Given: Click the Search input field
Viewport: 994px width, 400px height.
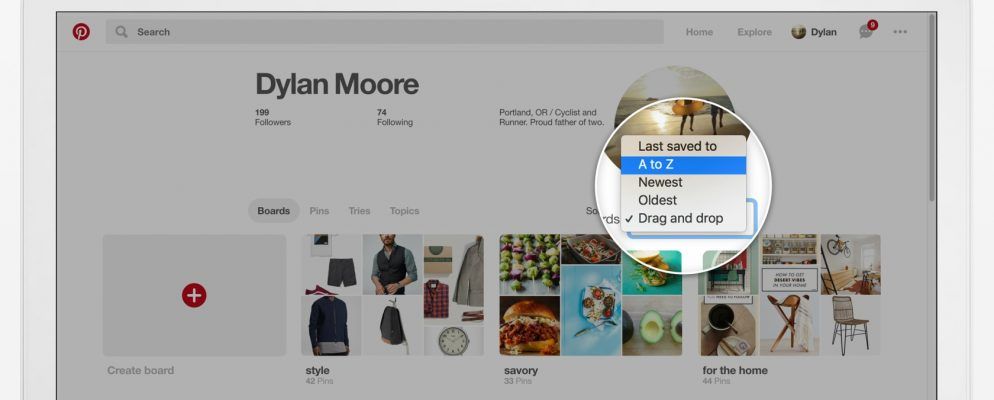Looking at the screenshot, I should [x=385, y=32].
